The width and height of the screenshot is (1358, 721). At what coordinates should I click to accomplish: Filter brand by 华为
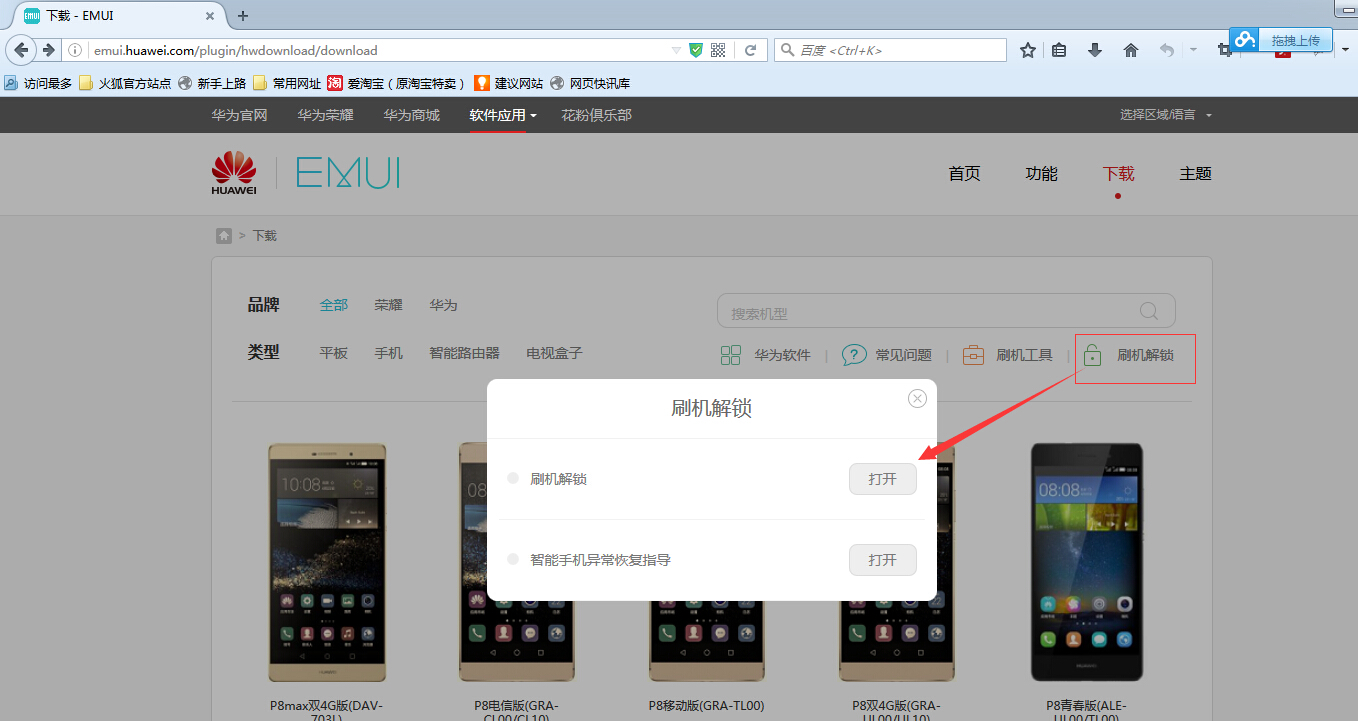443,305
